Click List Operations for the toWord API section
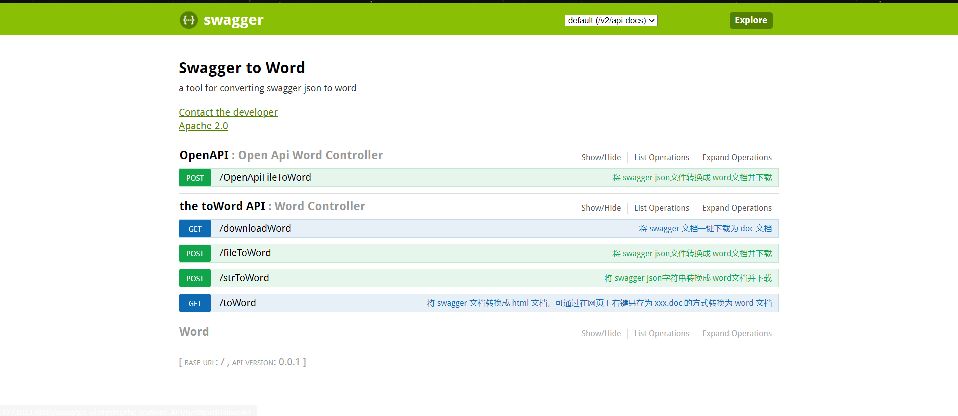 662,208
